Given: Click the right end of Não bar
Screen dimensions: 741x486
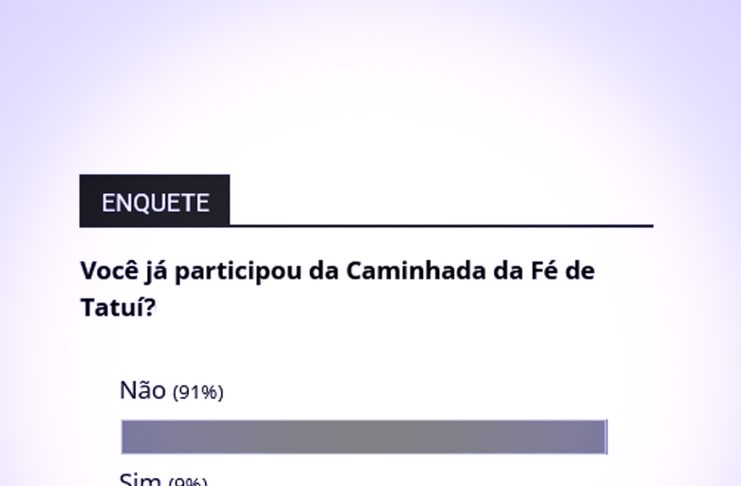Looking at the screenshot, I should pos(600,437).
